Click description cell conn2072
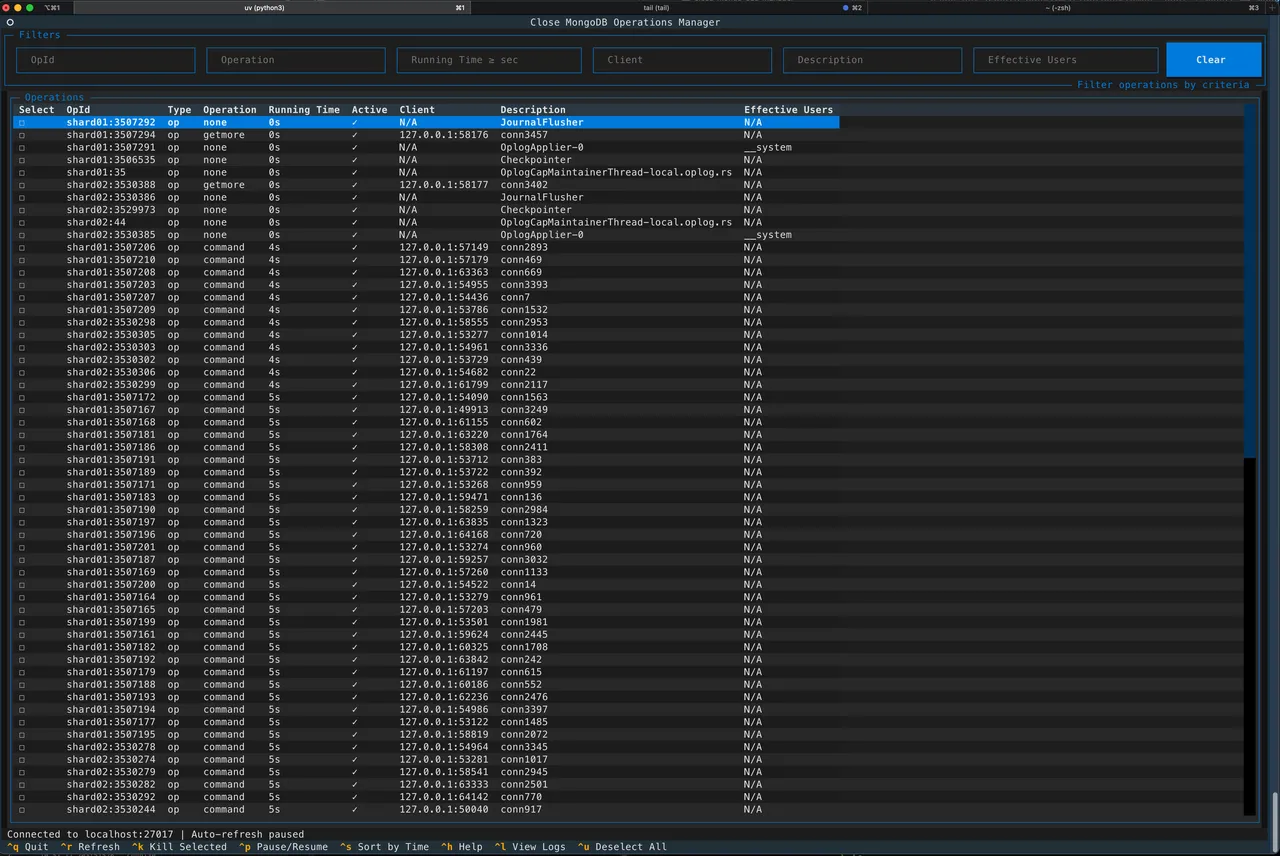1280x856 pixels. [x=525, y=735]
